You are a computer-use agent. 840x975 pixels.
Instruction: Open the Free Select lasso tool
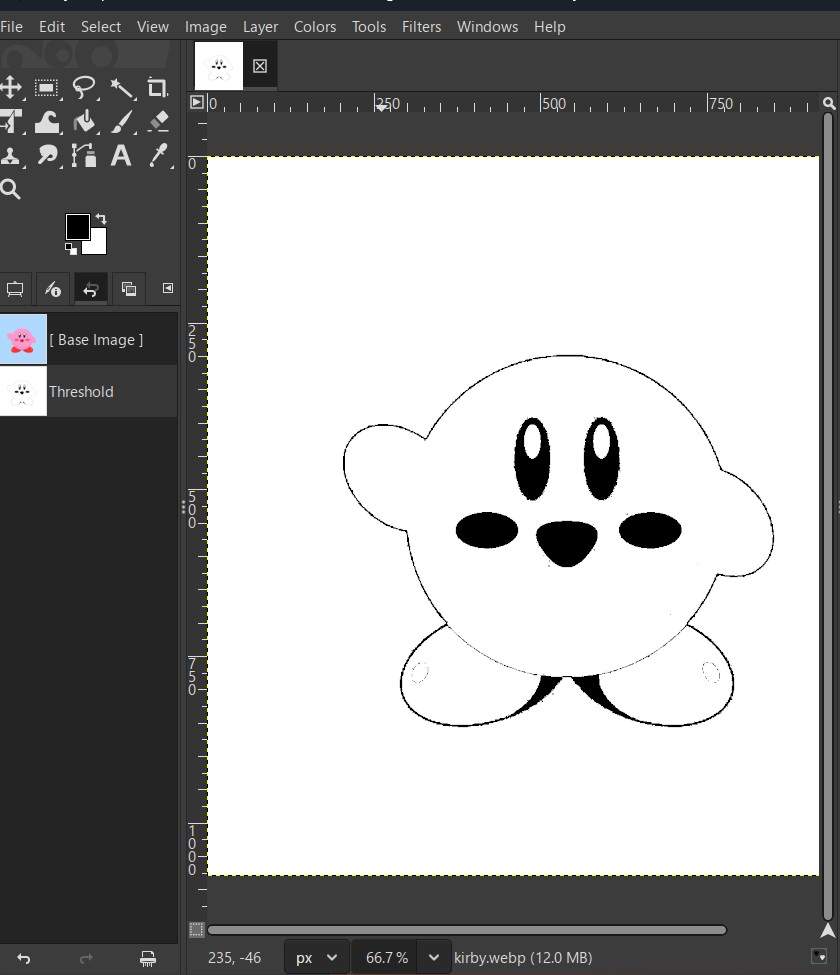[x=84, y=88]
